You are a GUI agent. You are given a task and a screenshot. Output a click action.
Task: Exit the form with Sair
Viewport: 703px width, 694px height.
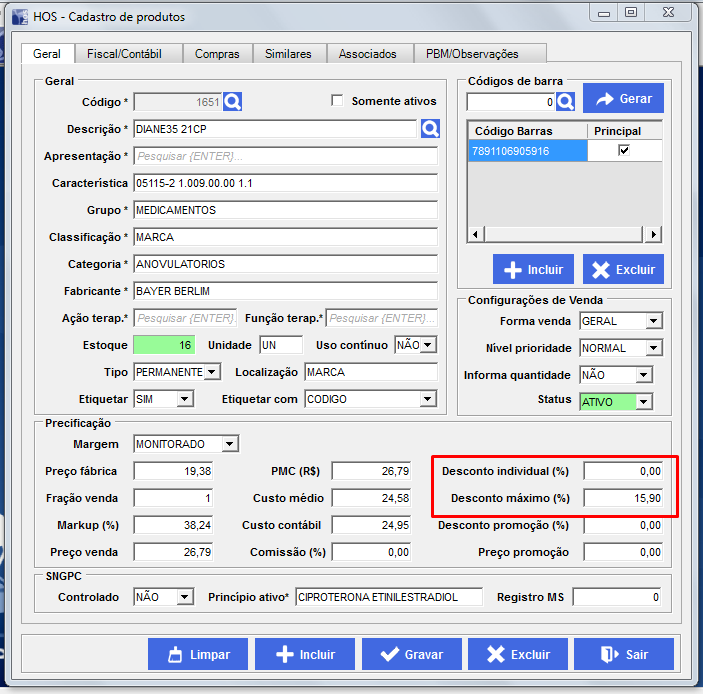623,655
